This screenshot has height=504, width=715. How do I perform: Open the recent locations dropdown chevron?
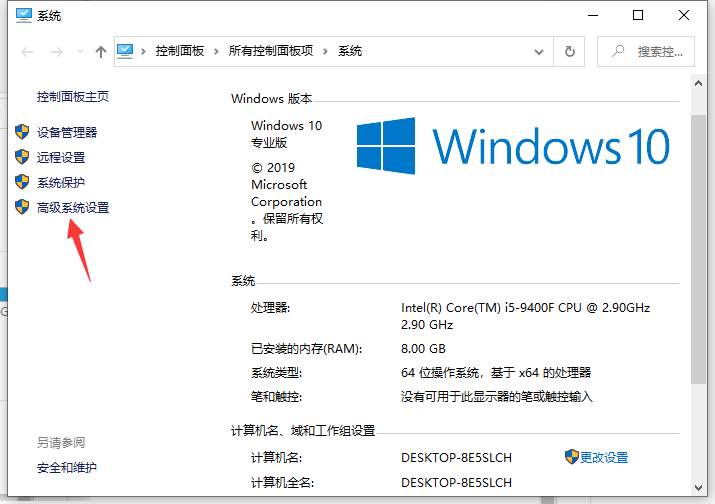(79, 51)
